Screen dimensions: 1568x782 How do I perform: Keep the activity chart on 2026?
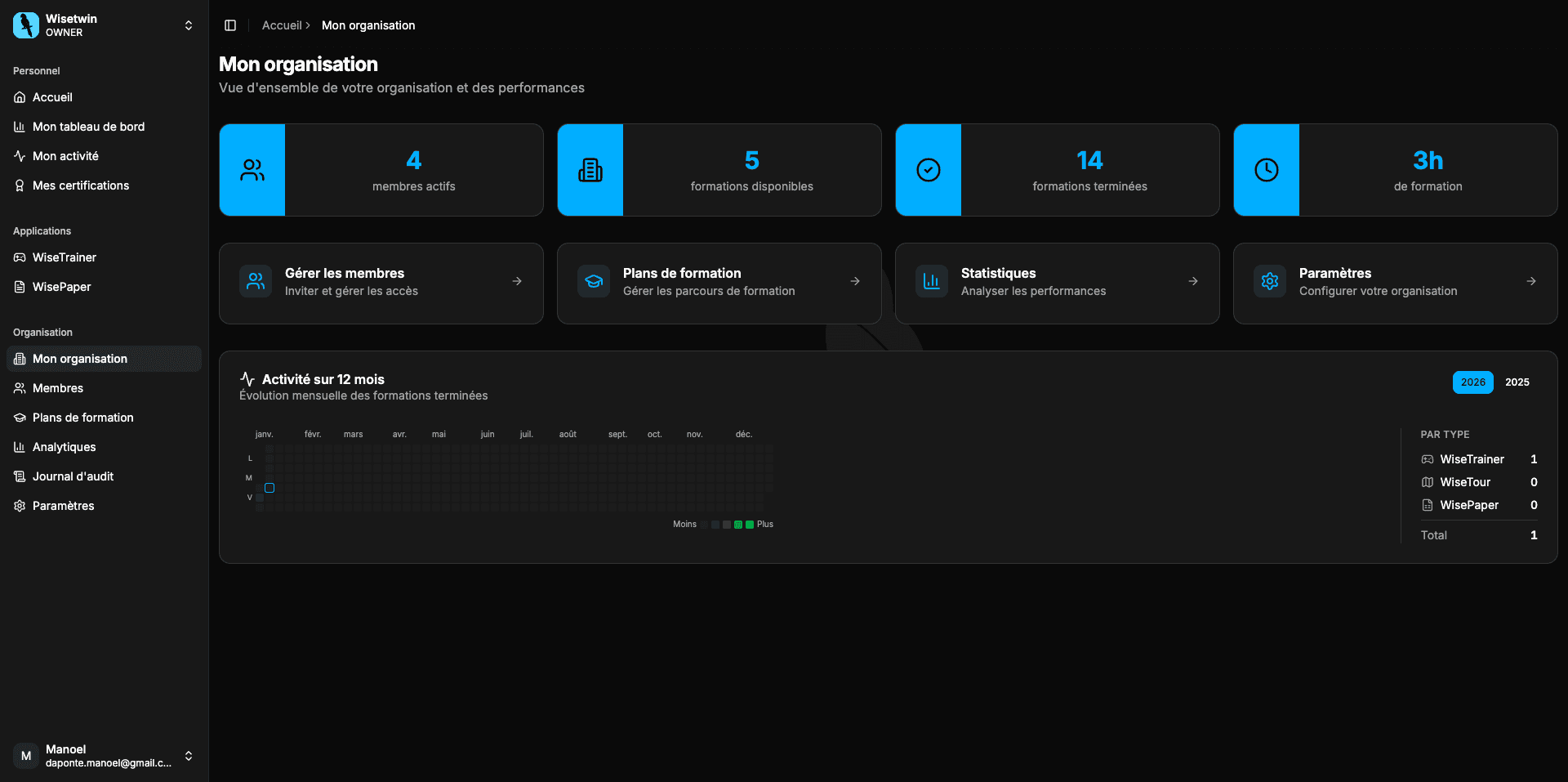(x=1472, y=382)
